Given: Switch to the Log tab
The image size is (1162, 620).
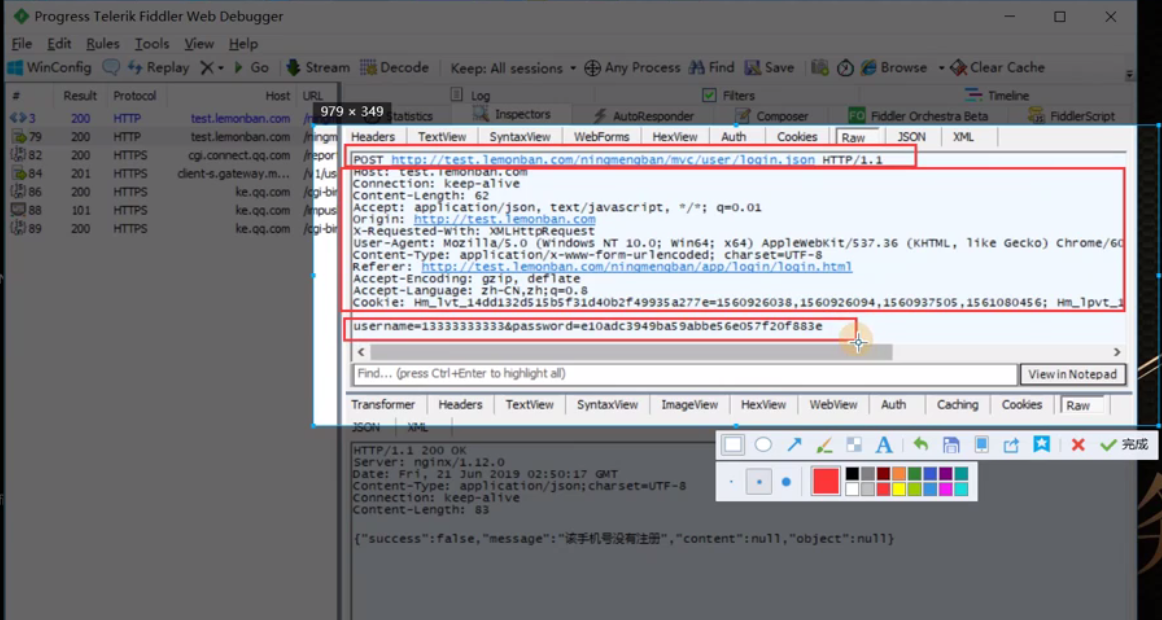Looking at the screenshot, I should 470,96.
